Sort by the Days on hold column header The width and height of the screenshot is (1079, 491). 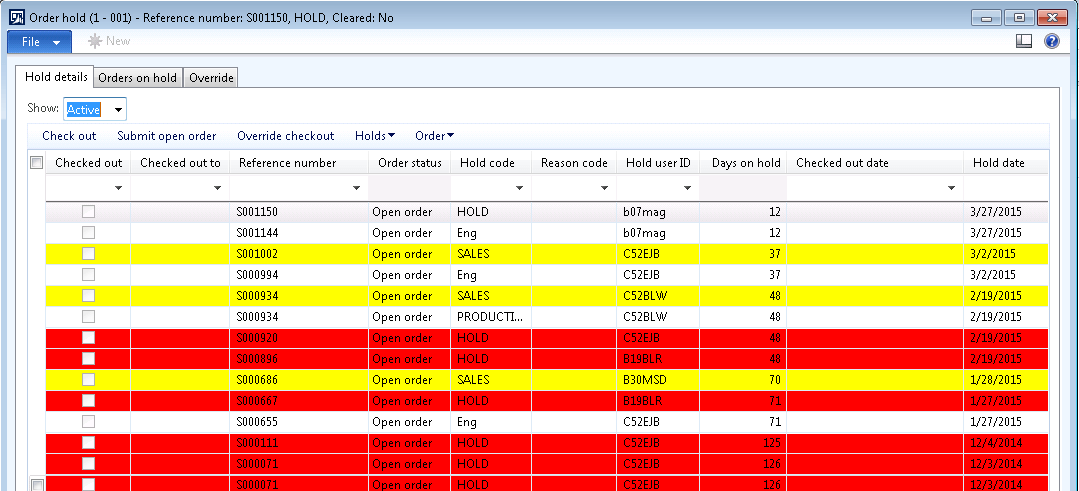coord(745,163)
